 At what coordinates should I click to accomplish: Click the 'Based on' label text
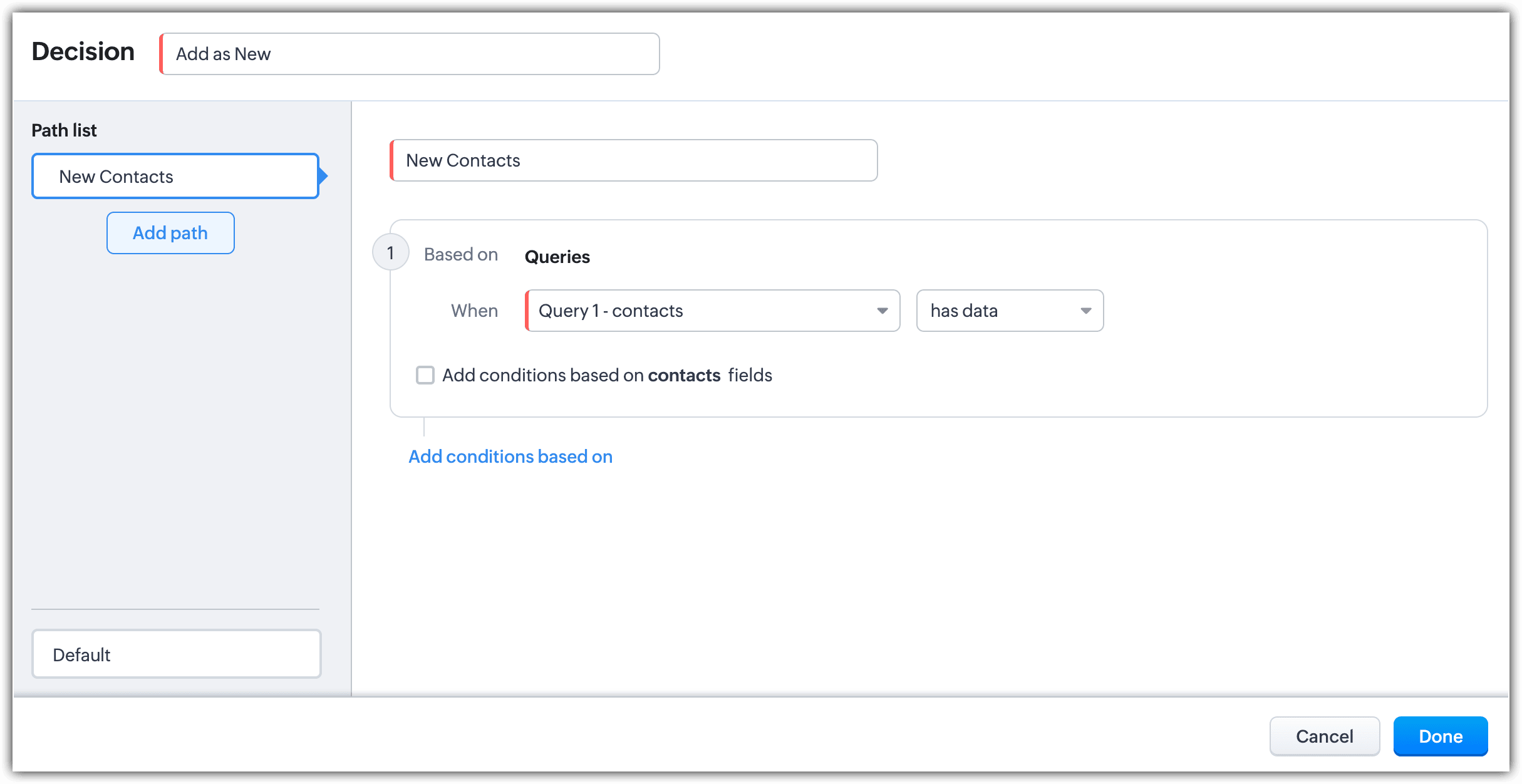pos(460,254)
